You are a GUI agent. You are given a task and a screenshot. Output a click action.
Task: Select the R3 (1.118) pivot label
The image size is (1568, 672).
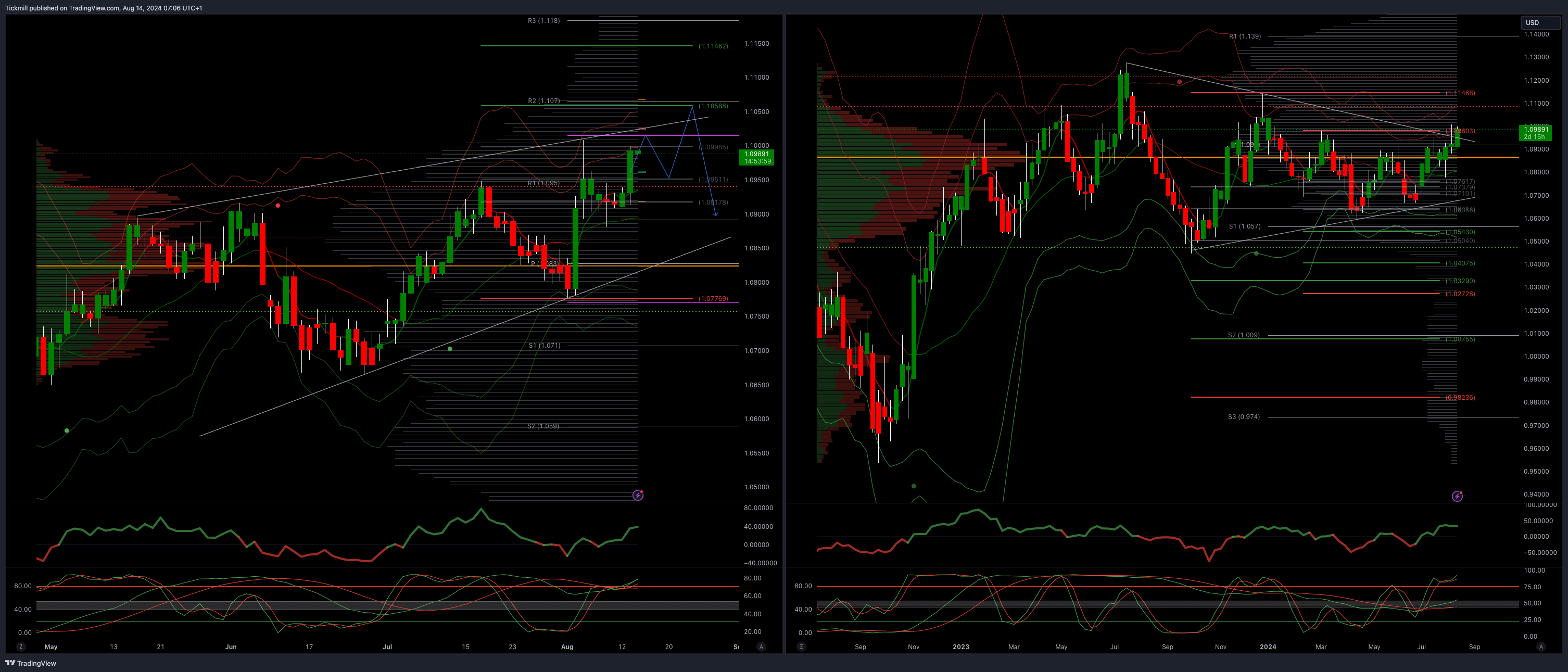point(543,21)
